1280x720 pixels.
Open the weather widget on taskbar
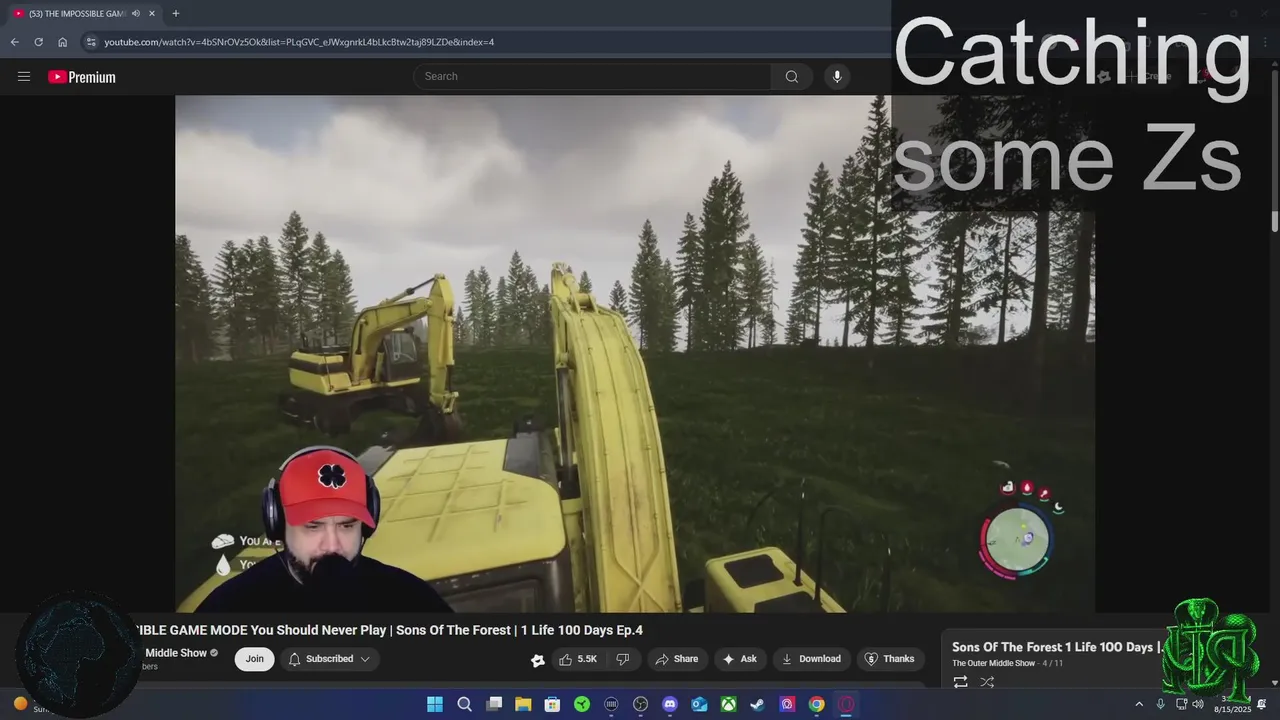click(x=35, y=704)
